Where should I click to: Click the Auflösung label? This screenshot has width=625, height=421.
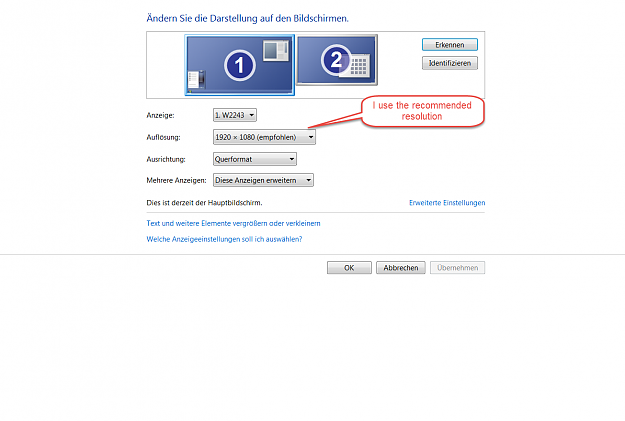pos(163,138)
